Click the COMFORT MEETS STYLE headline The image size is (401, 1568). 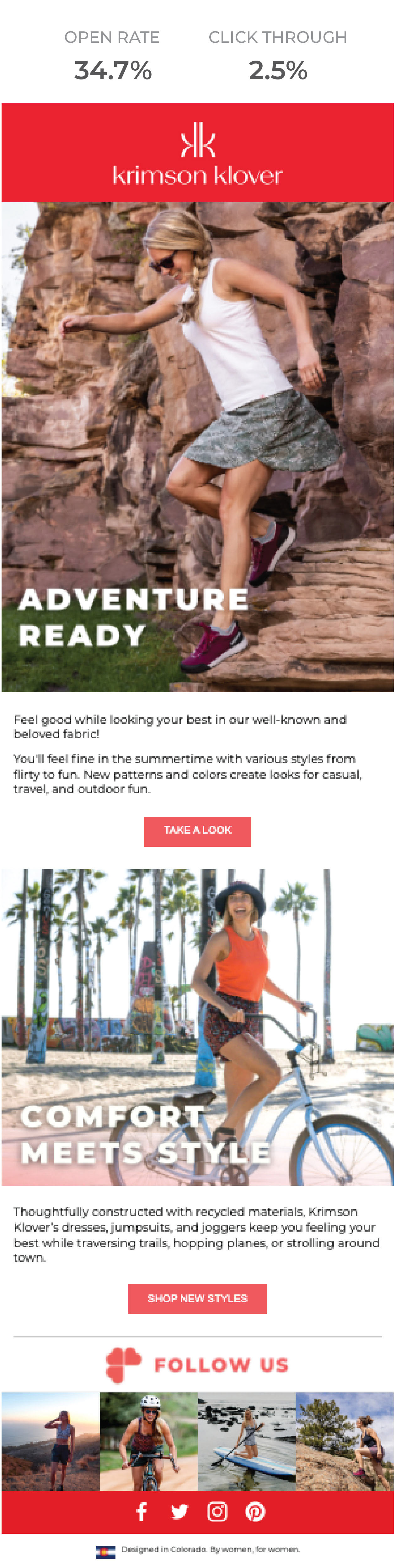coord(145,1135)
